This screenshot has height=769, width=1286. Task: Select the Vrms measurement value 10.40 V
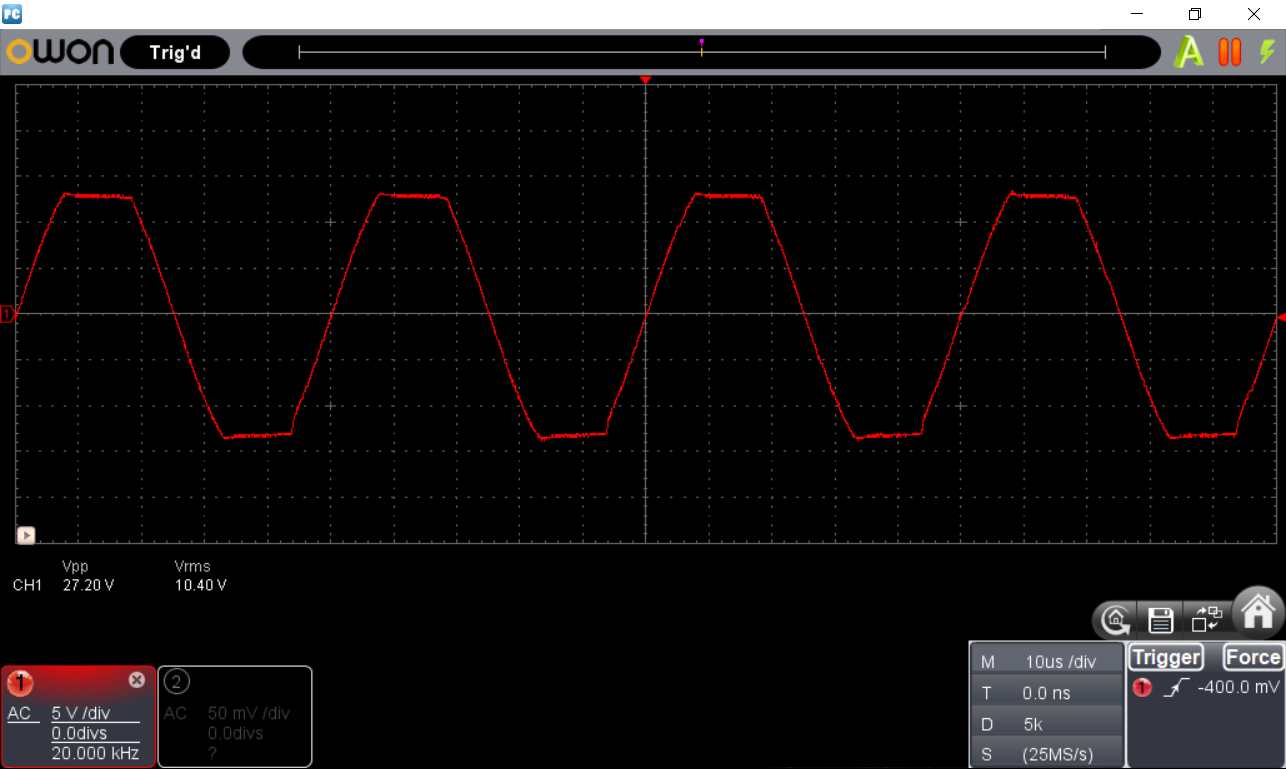coord(200,585)
